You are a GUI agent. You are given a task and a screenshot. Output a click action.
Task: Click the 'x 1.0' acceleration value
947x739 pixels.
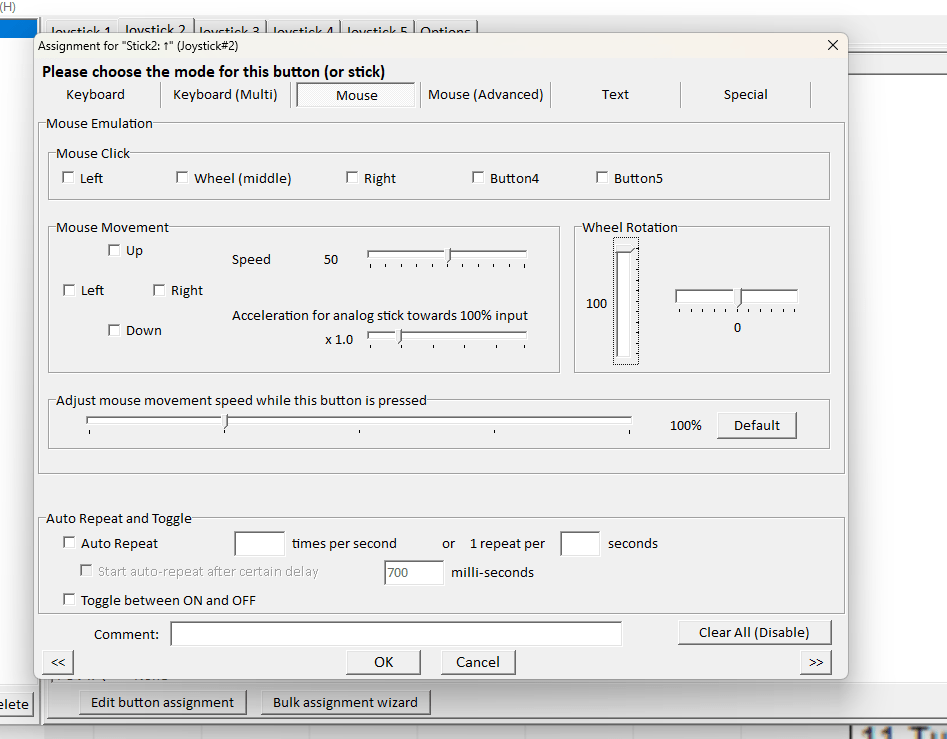(339, 340)
